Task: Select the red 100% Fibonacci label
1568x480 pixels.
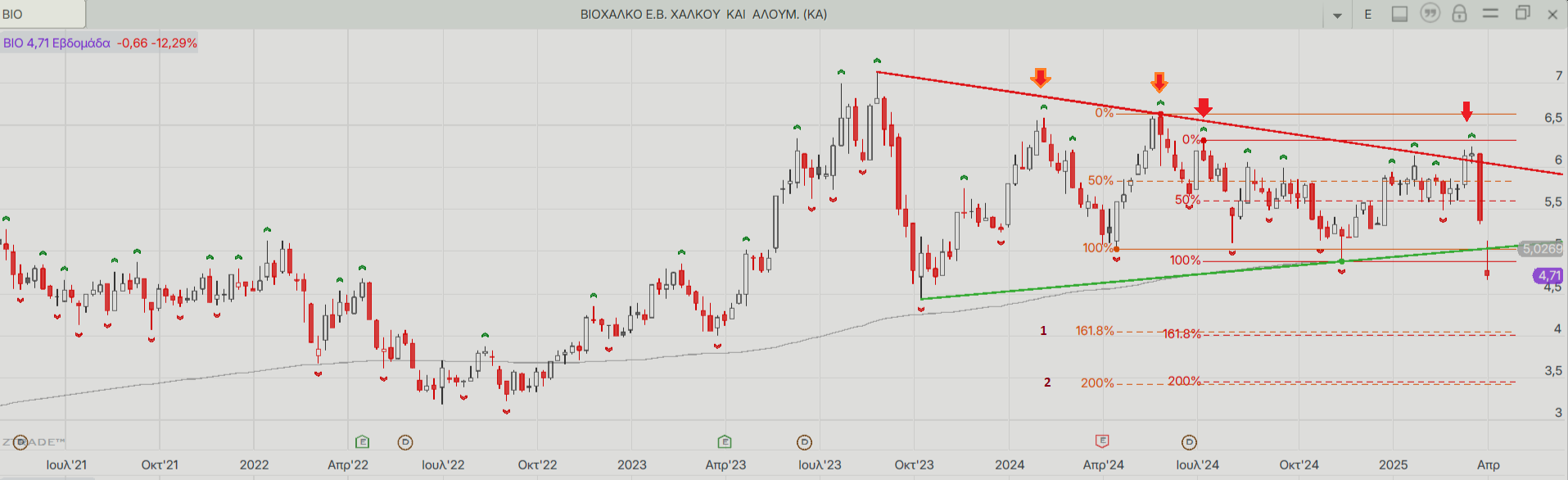Action: click(x=1185, y=260)
